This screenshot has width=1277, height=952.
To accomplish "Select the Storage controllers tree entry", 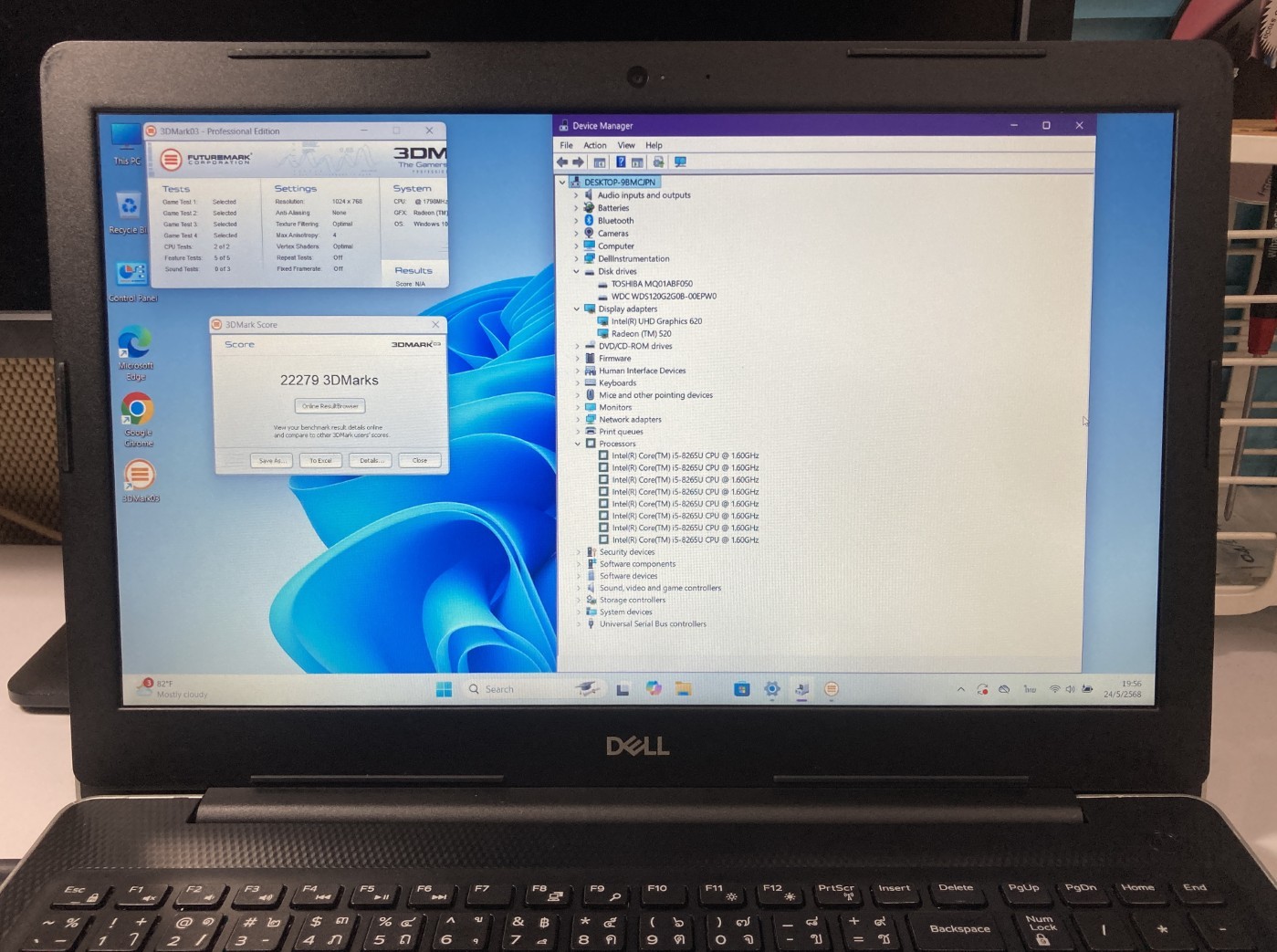I will [x=633, y=601].
